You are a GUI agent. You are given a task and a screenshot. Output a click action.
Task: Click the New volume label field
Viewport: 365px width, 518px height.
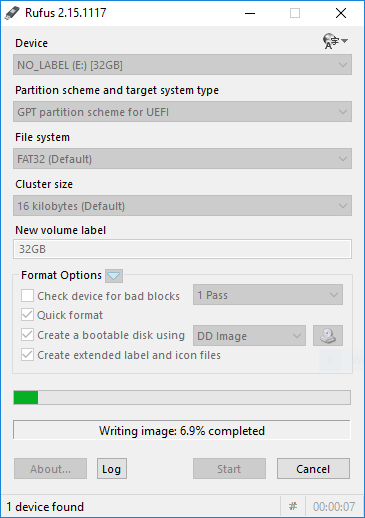click(x=182, y=249)
